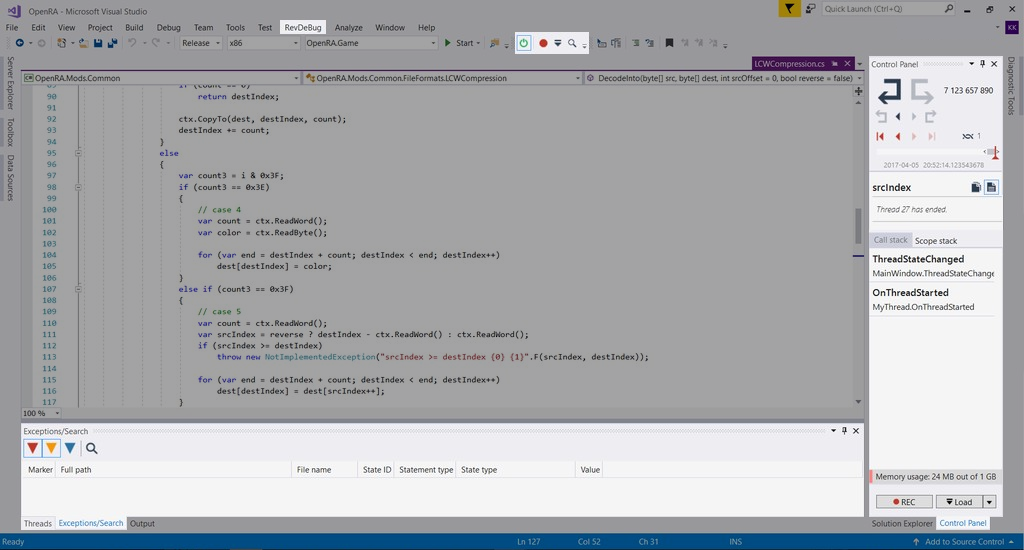This screenshot has height=550, width=1024.
Task: Click Add to Source Control in status bar
Action: click(963, 542)
